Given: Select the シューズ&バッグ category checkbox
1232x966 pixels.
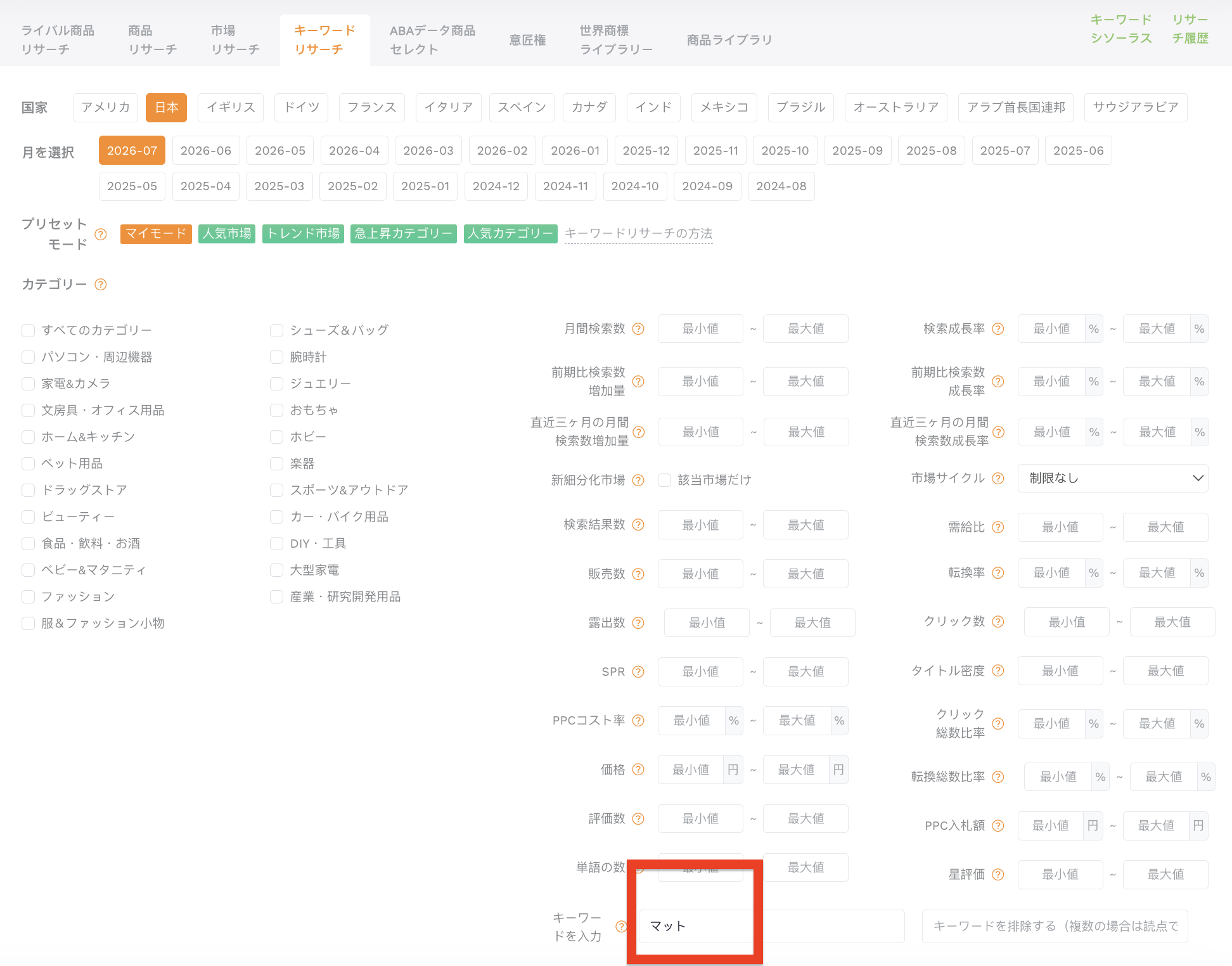Looking at the screenshot, I should [276, 330].
